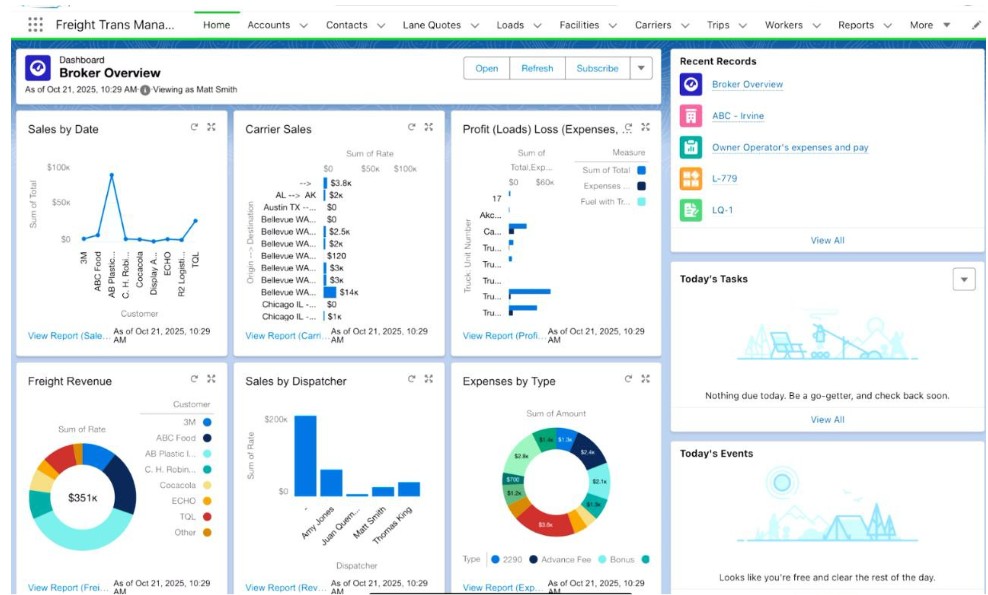Refresh the Carrier Sales chart

pos(410,127)
